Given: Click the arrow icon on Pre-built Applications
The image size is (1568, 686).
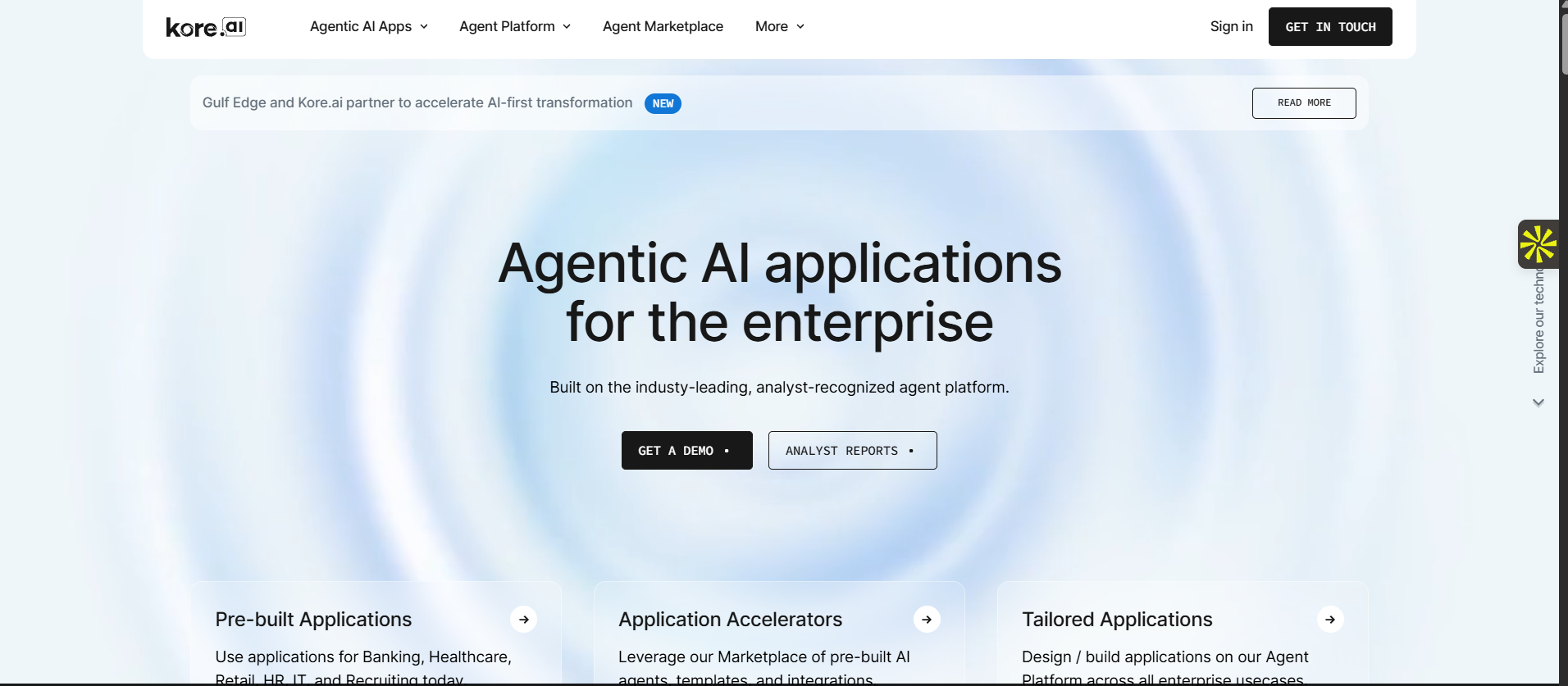Looking at the screenshot, I should (523, 620).
